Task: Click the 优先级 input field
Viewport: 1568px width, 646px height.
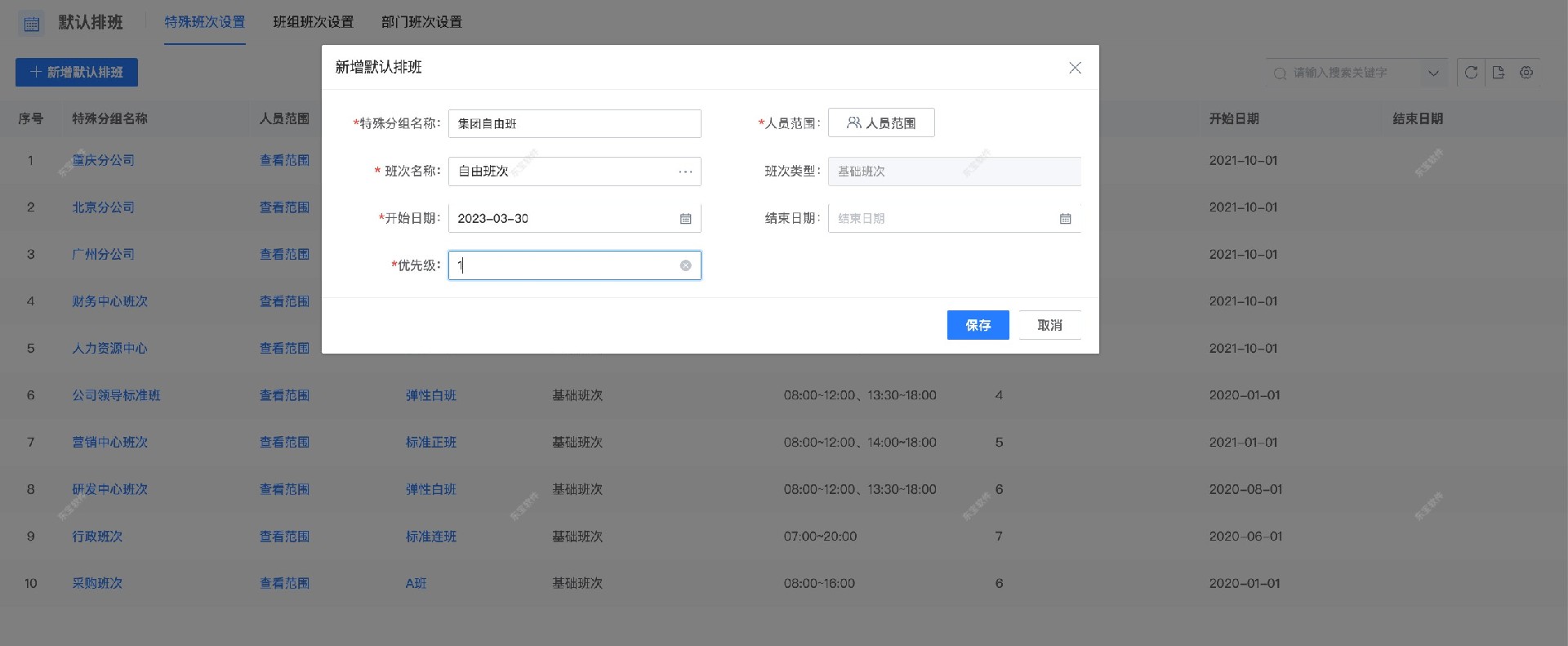Action: click(x=563, y=265)
